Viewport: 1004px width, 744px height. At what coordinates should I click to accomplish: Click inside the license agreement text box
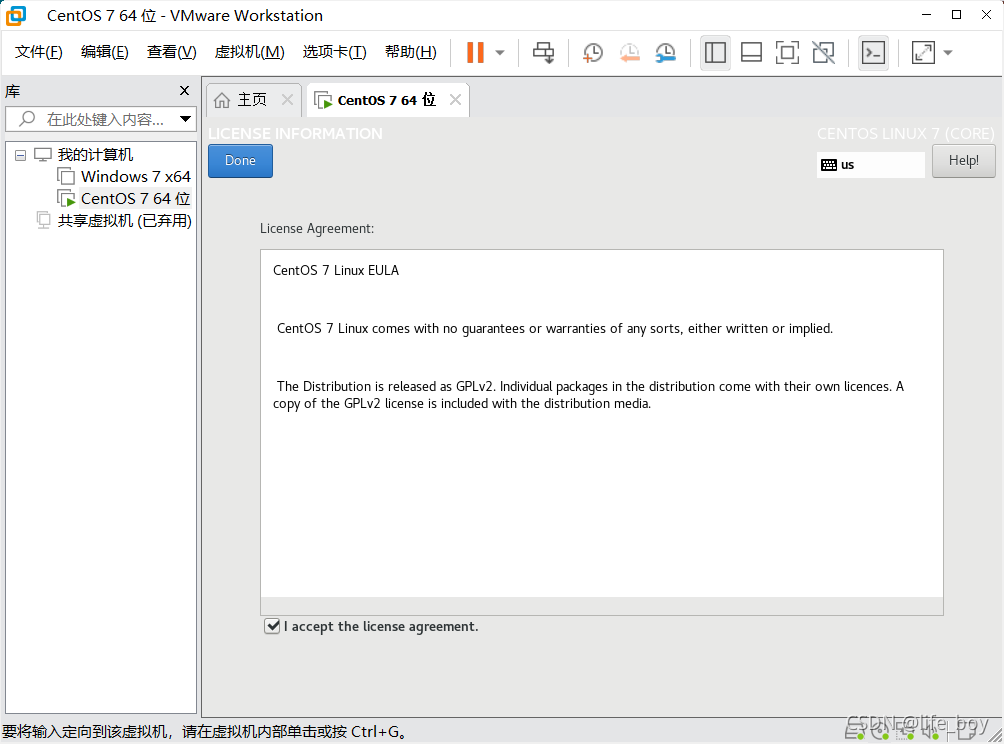click(601, 423)
